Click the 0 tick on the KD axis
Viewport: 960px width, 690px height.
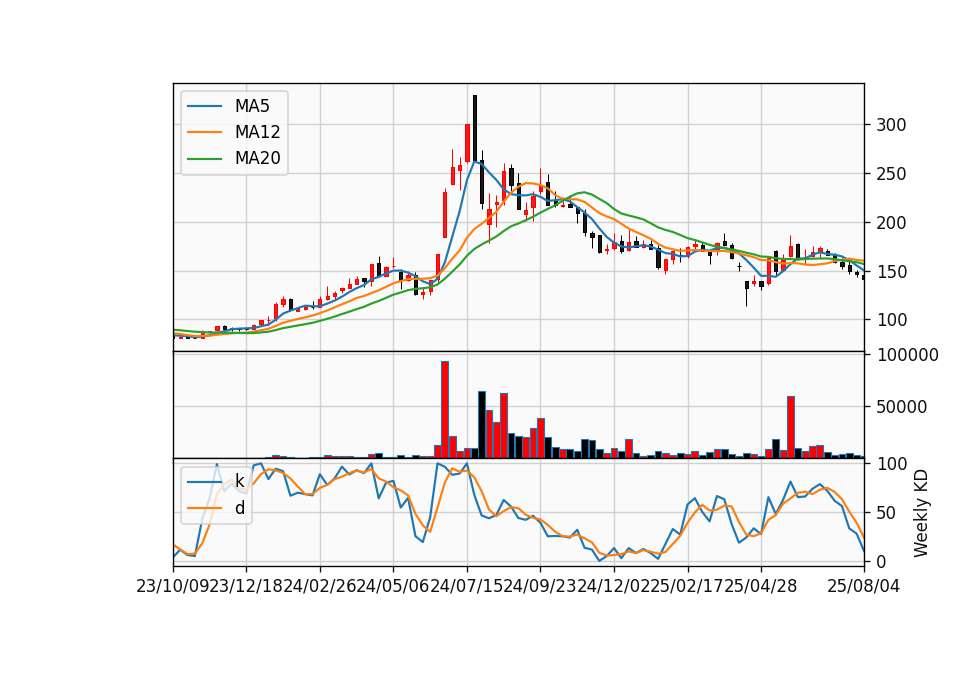click(882, 561)
